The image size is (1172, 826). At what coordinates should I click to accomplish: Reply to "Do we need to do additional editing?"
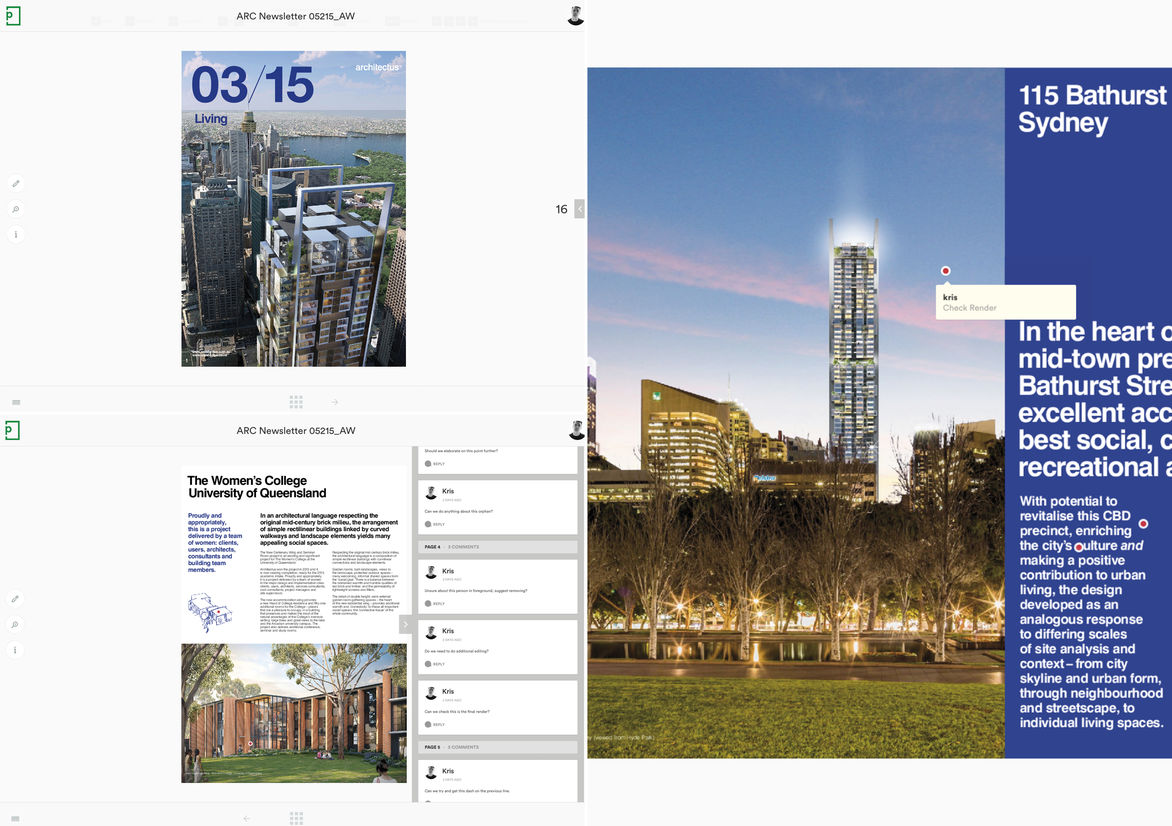coord(438,664)
